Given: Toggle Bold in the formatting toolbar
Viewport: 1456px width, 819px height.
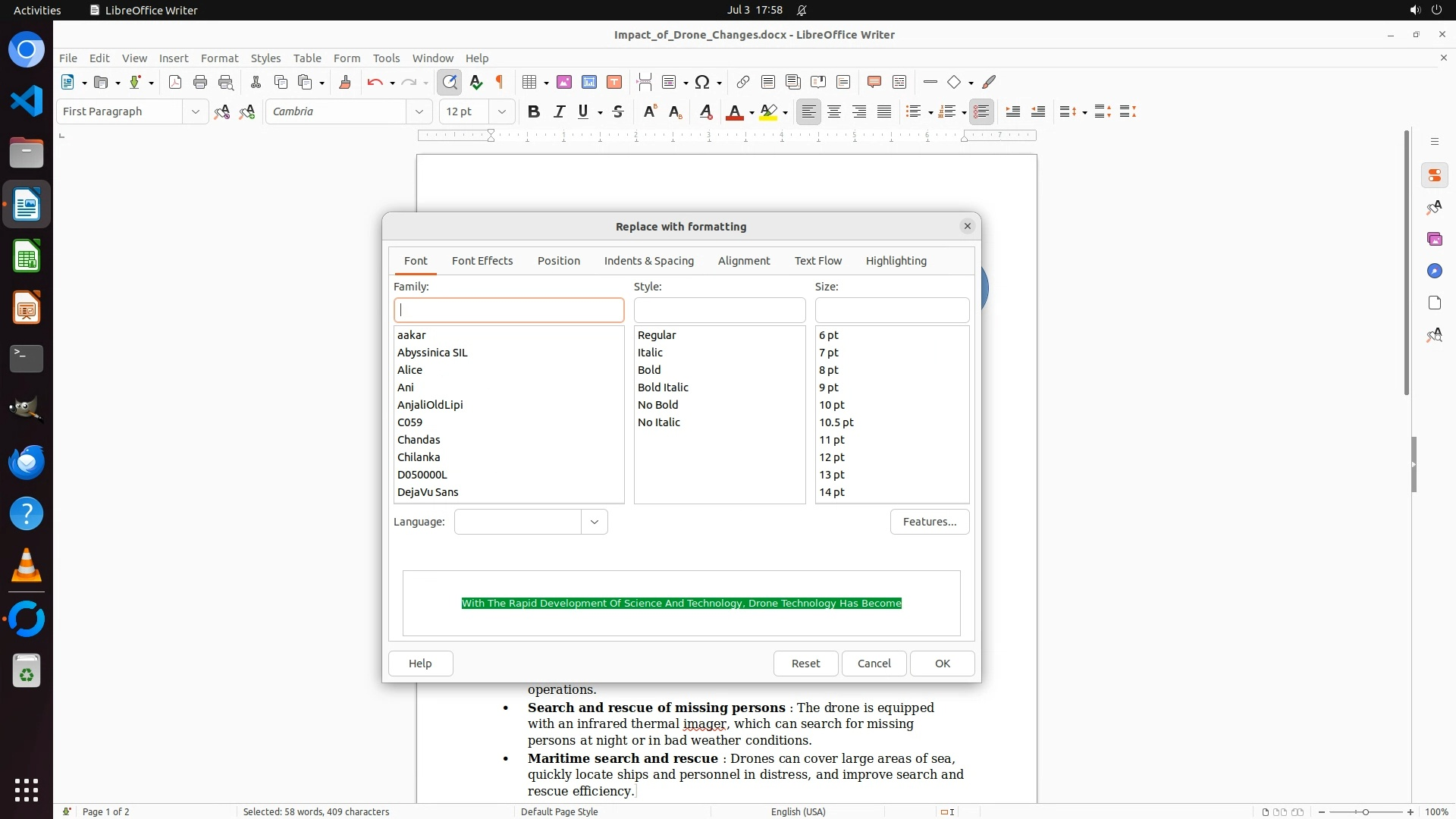Looking at the screenshot, I should point(534,111).
